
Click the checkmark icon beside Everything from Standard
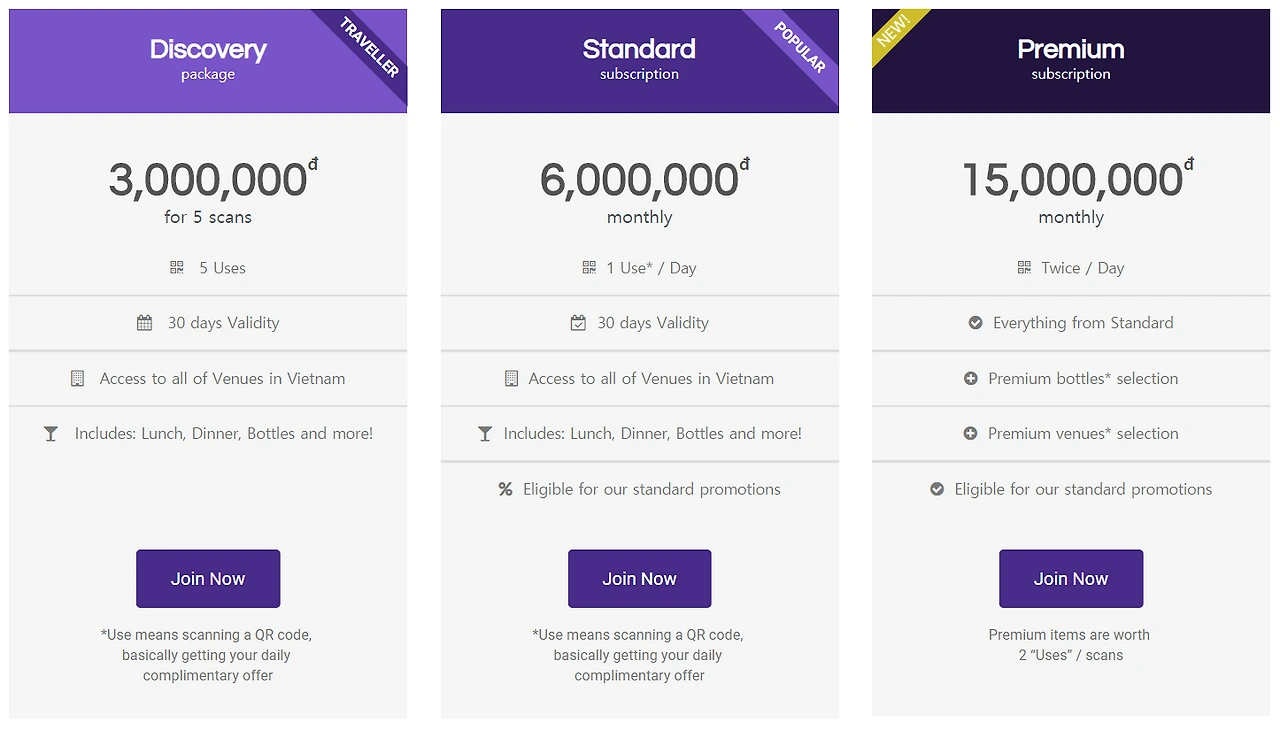click(975, 323)
